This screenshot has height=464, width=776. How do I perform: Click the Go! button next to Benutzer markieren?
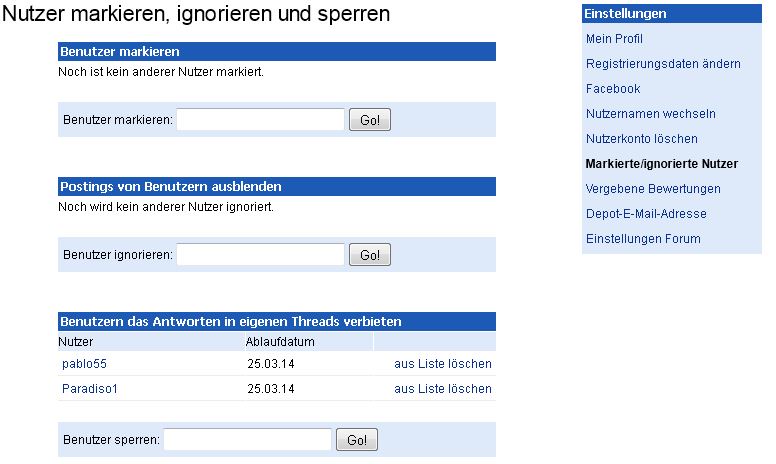(369, 120)
